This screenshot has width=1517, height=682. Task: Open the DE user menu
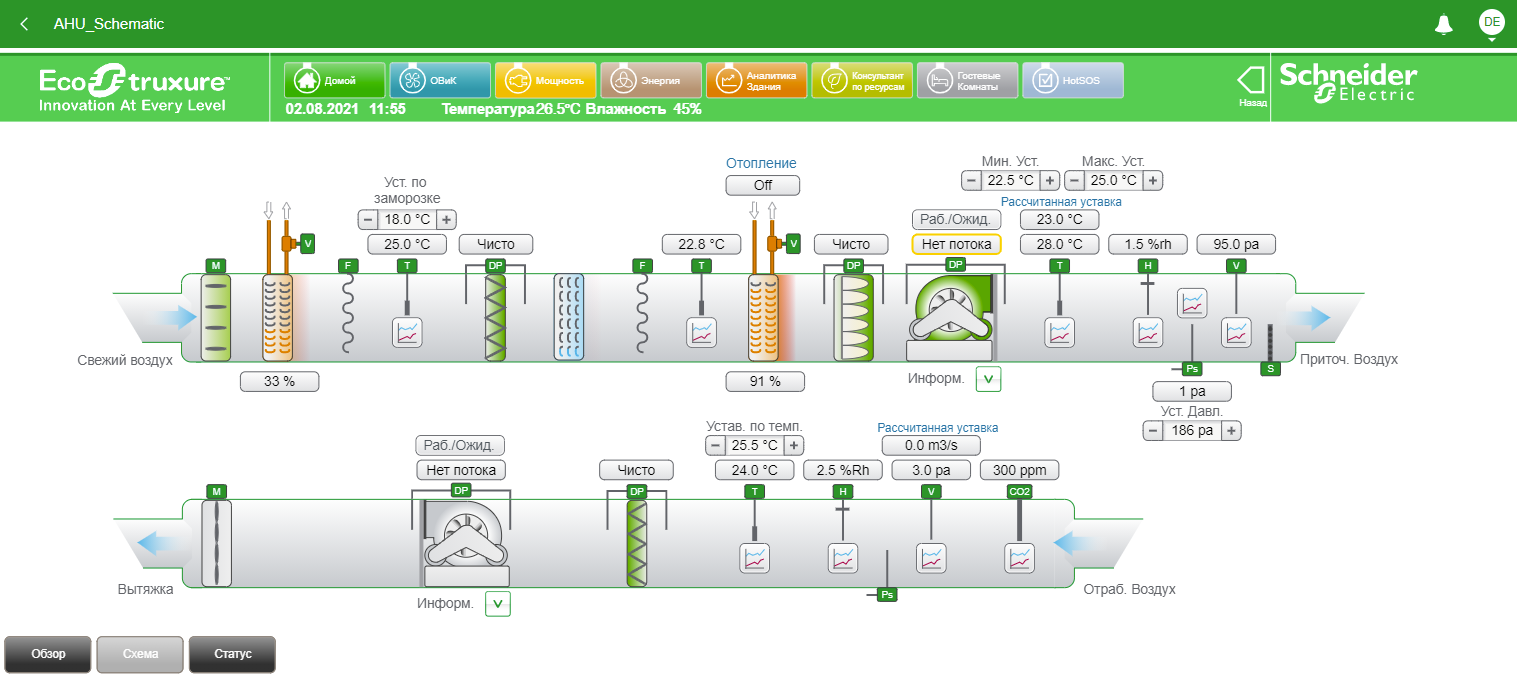[x=1491, y=23]
